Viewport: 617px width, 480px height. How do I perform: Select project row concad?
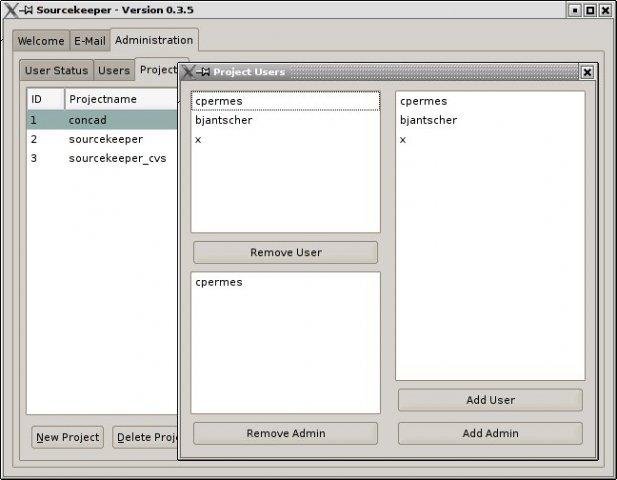[102, 120]
